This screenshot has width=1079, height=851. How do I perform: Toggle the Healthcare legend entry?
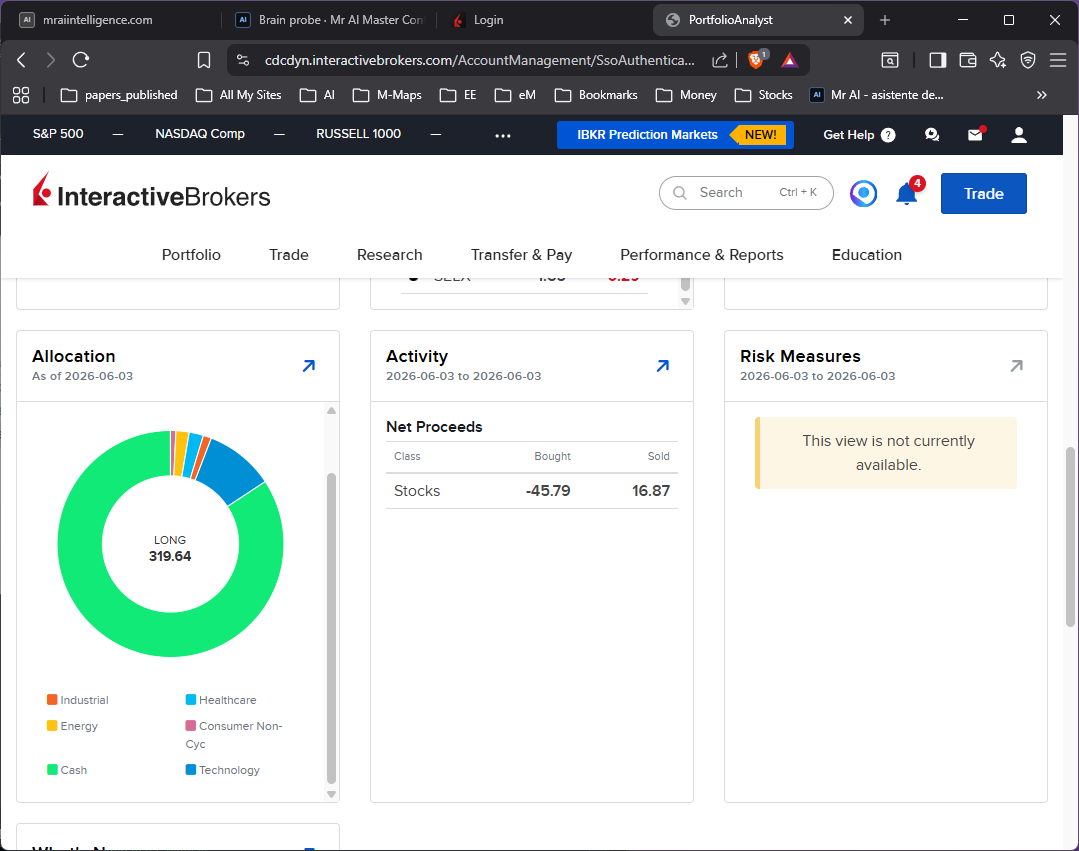tap(221, 700)
